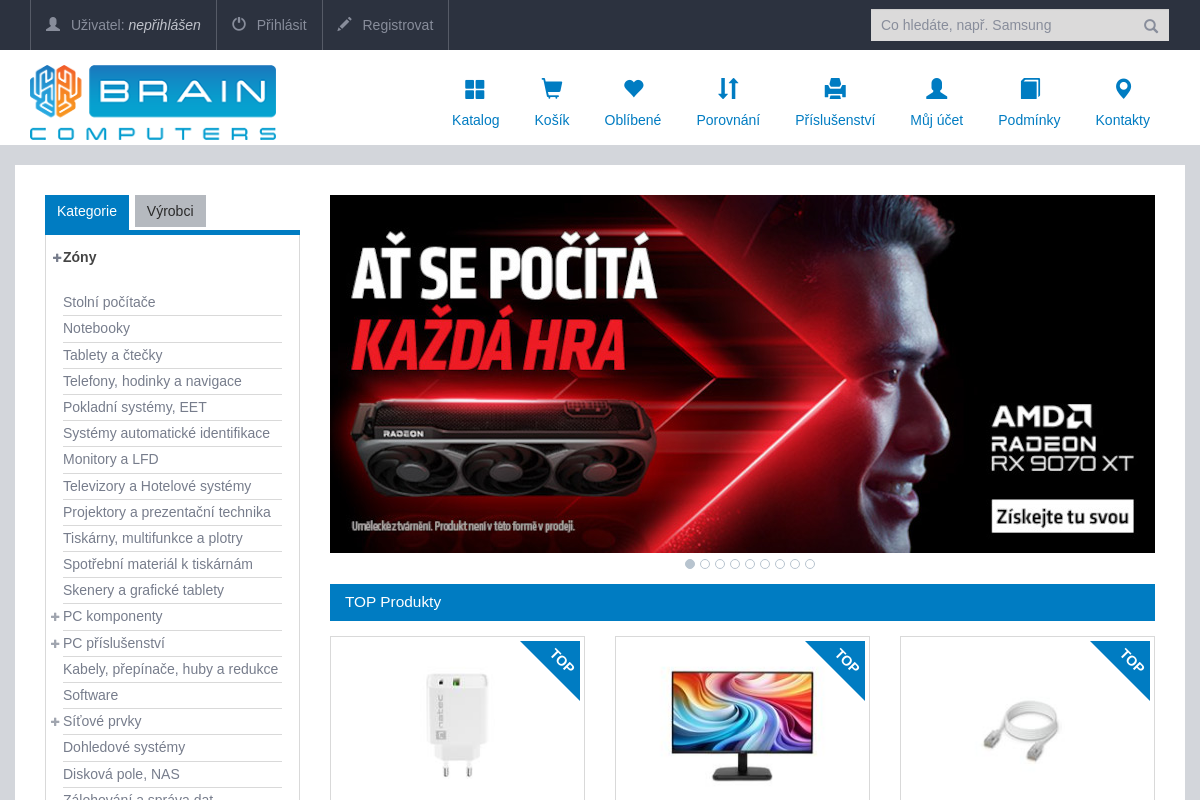Viewport: 1200px width, 800px height.
Task: Expand the Zóny category
Action: 56,257
